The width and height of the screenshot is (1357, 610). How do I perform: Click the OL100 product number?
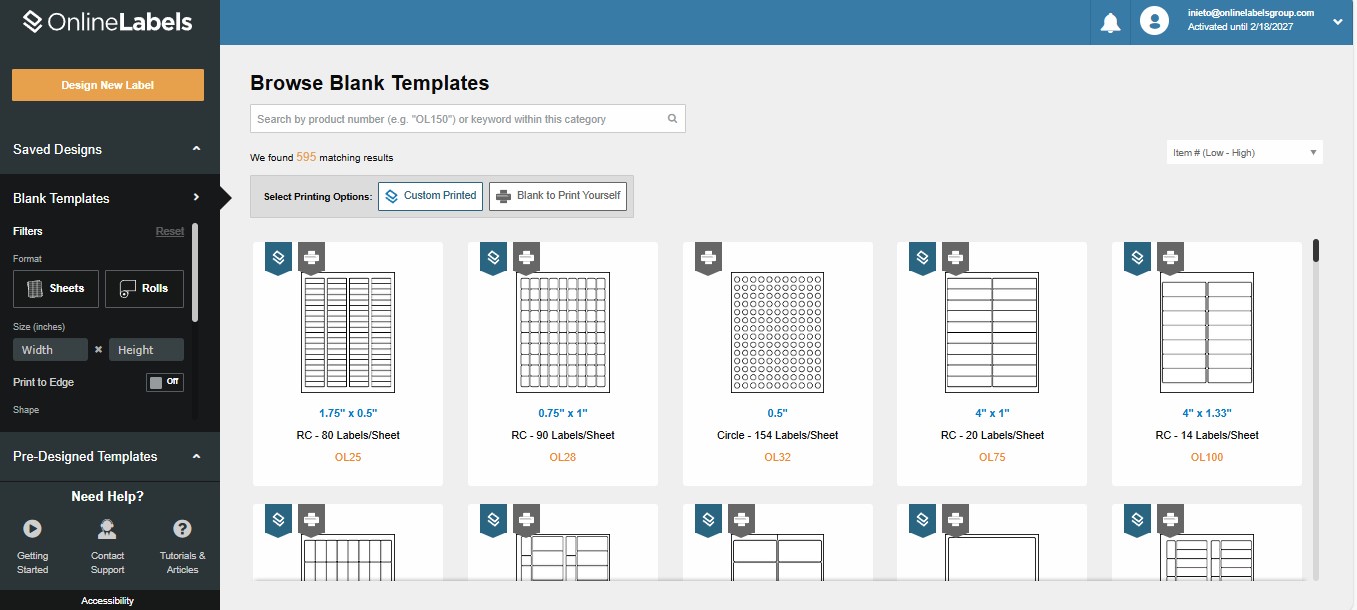coord(1207,457)
